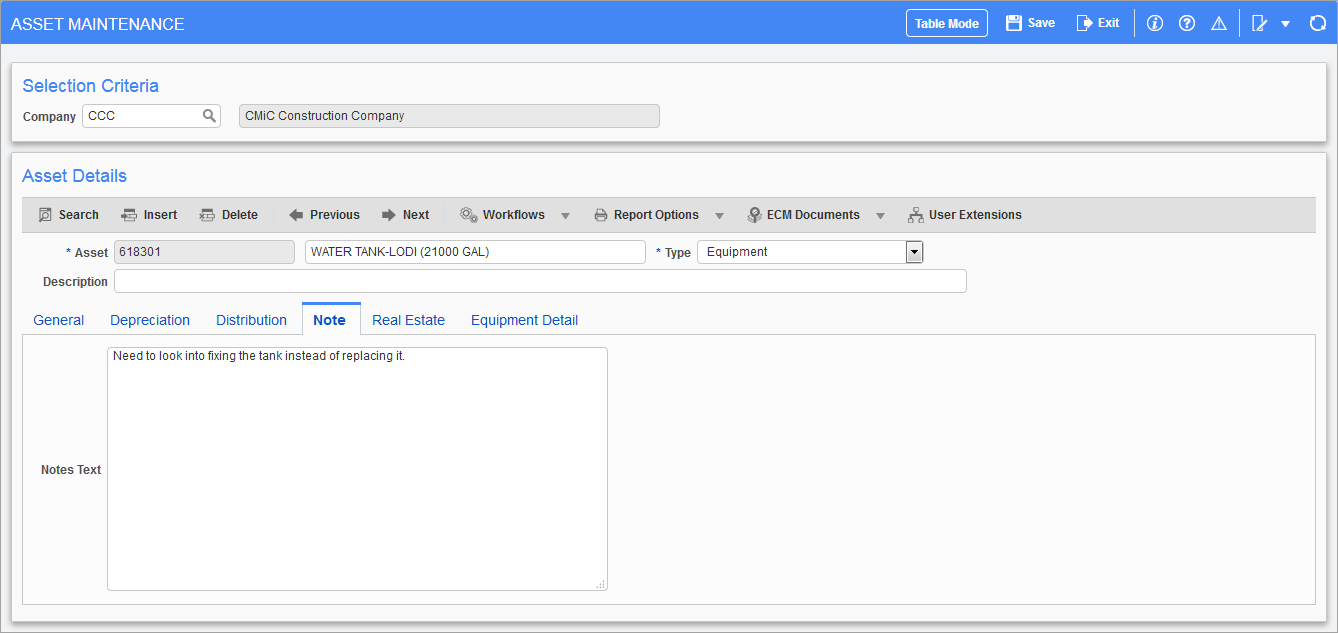Insert a new asset record

tap(149, 215)
